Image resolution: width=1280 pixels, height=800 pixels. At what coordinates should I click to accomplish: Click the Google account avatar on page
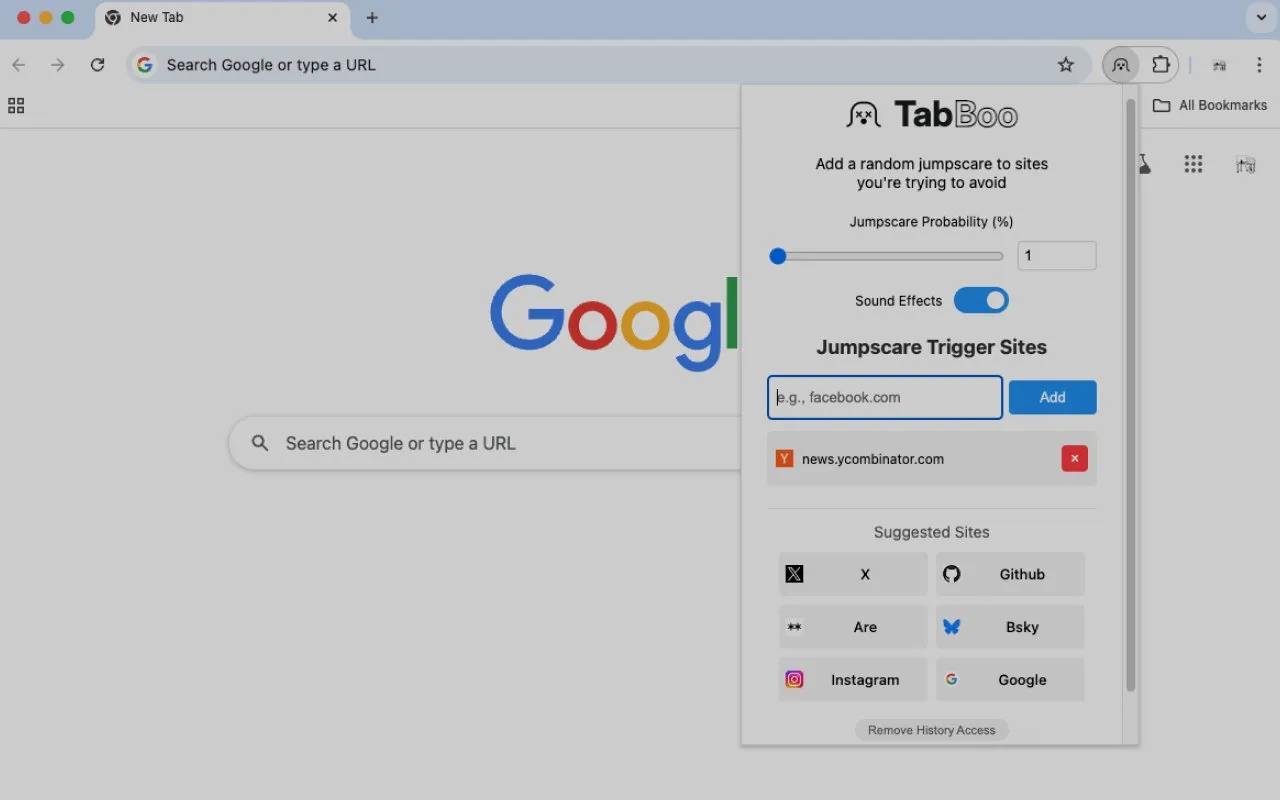pyautogui.click(x=1245, y=165)
